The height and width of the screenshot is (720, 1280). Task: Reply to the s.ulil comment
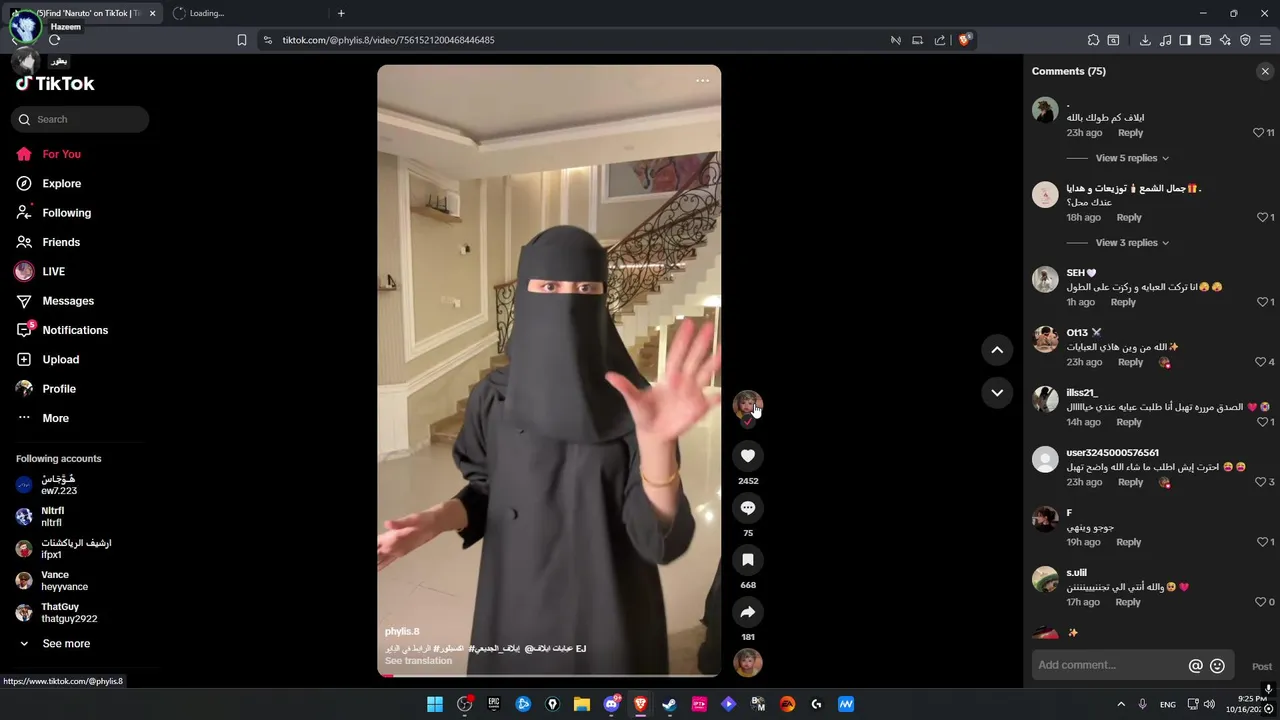tap(1128, 602)
